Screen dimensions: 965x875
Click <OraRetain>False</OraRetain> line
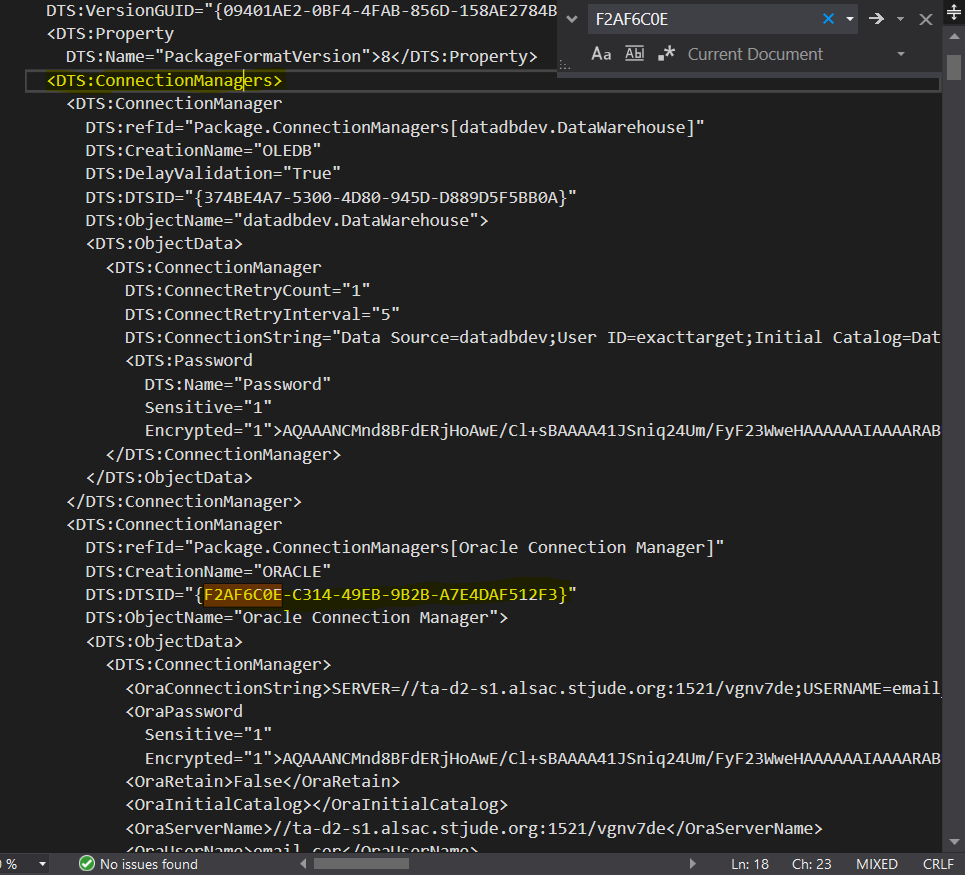point(263,781)
